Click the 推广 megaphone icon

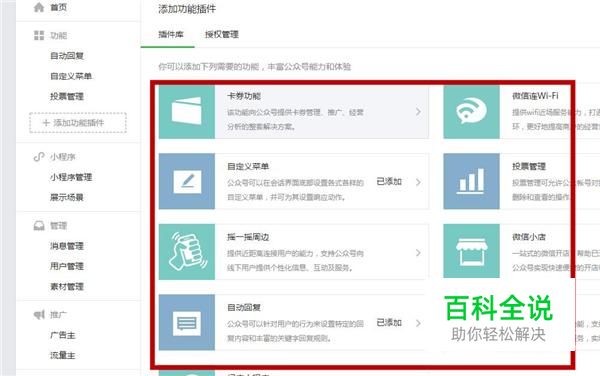[39, 315]
